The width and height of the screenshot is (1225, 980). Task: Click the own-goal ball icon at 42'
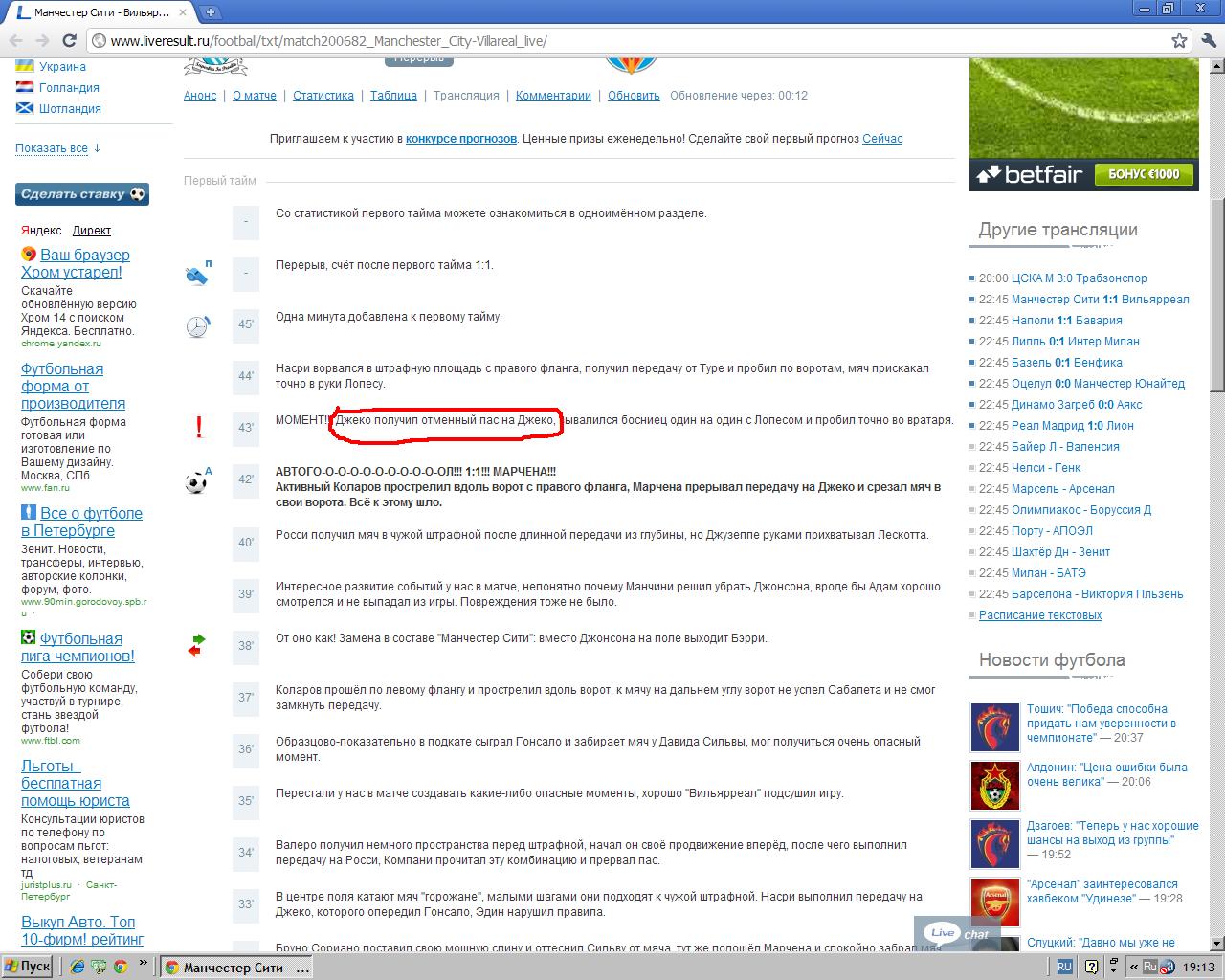point(196,481)
